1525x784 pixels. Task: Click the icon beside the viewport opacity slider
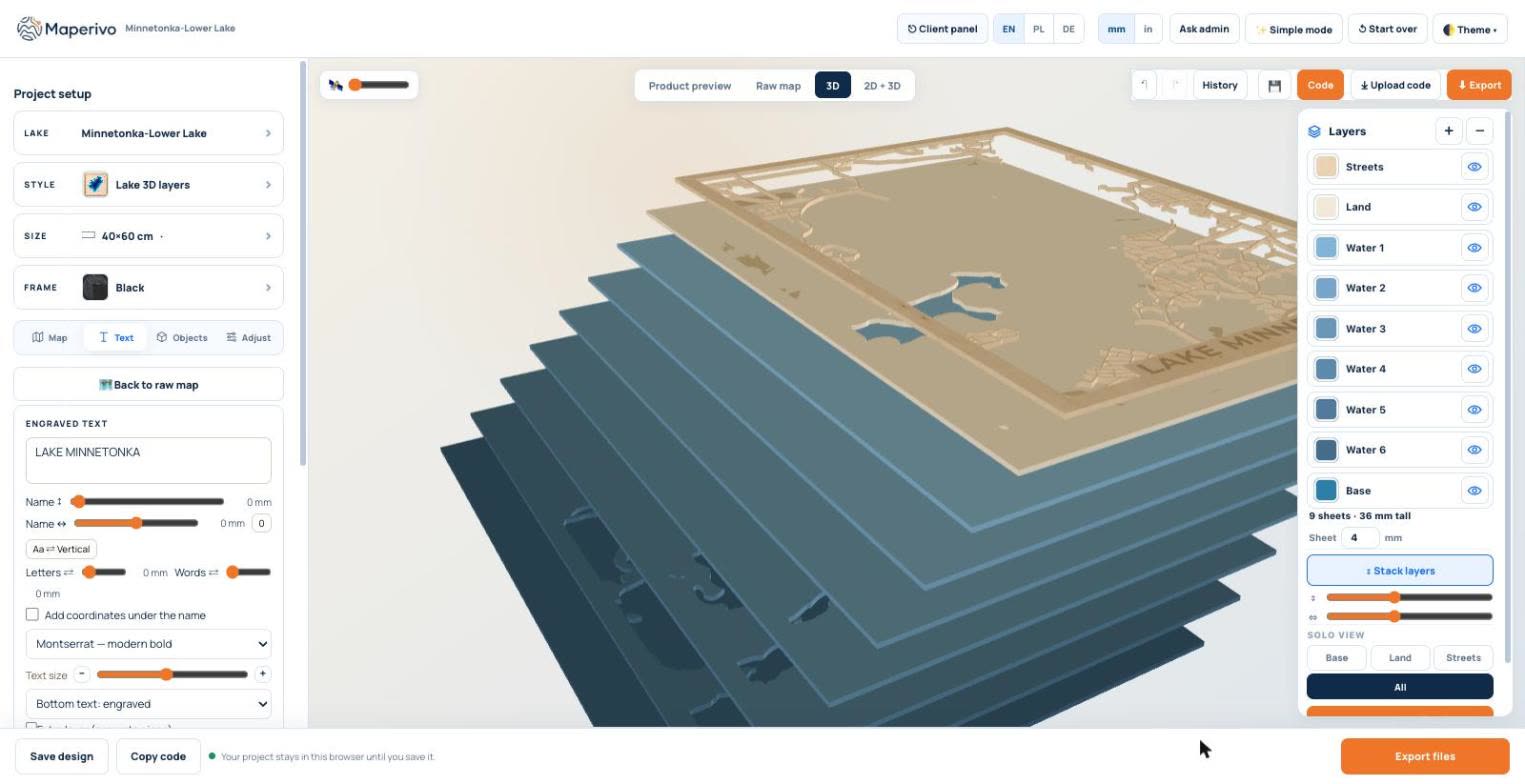[x=335, y=85]
